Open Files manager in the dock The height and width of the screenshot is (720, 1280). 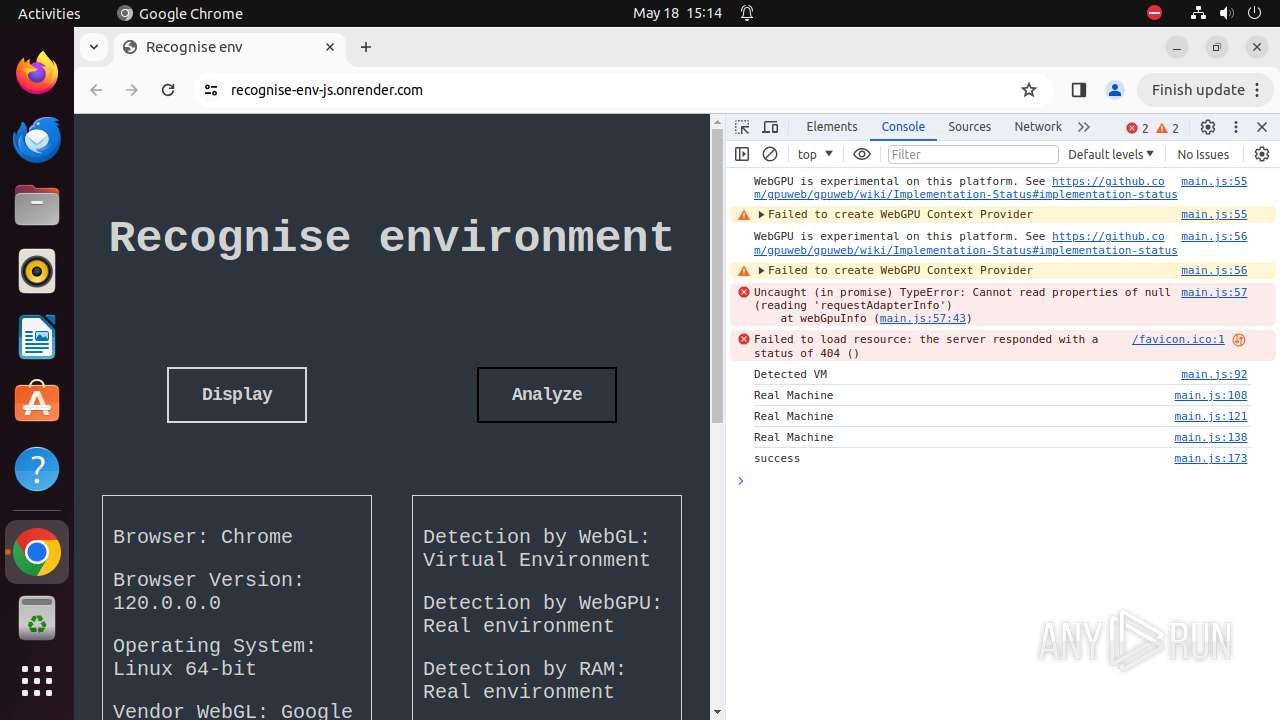[x=37, y=205]
